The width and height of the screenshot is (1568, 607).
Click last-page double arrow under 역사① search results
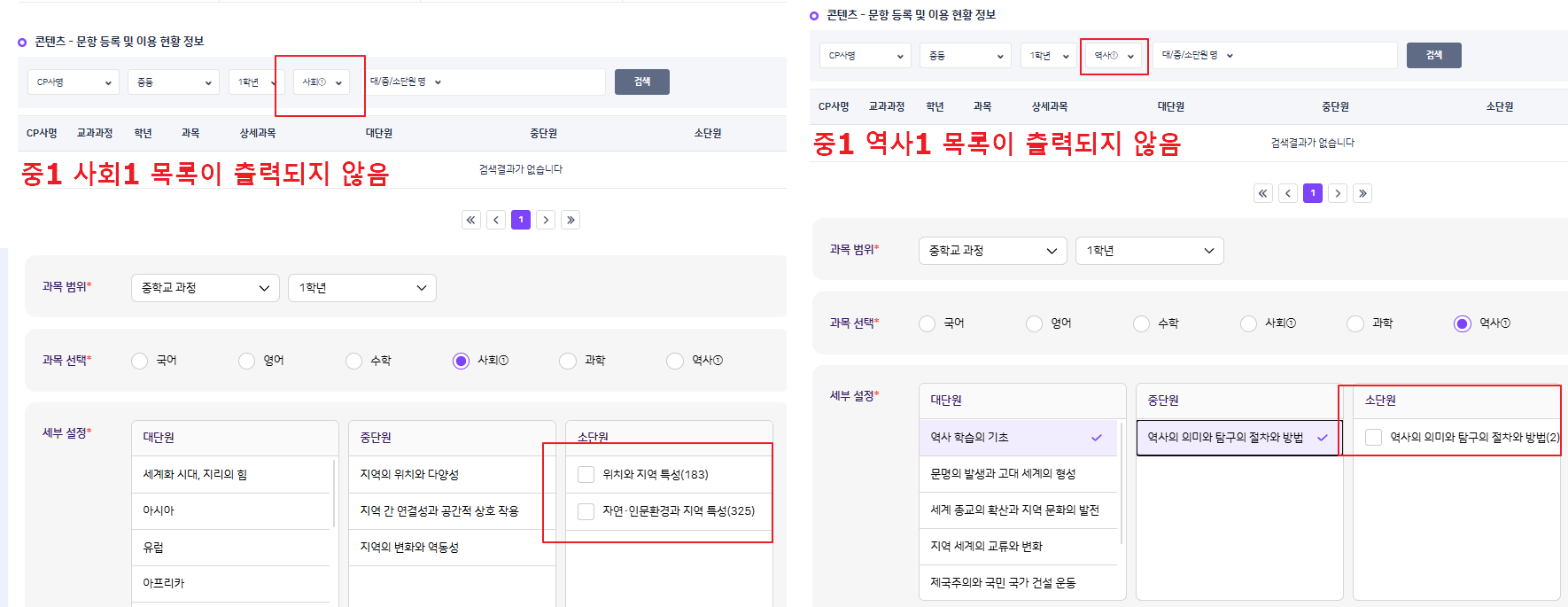(1362, 193)
